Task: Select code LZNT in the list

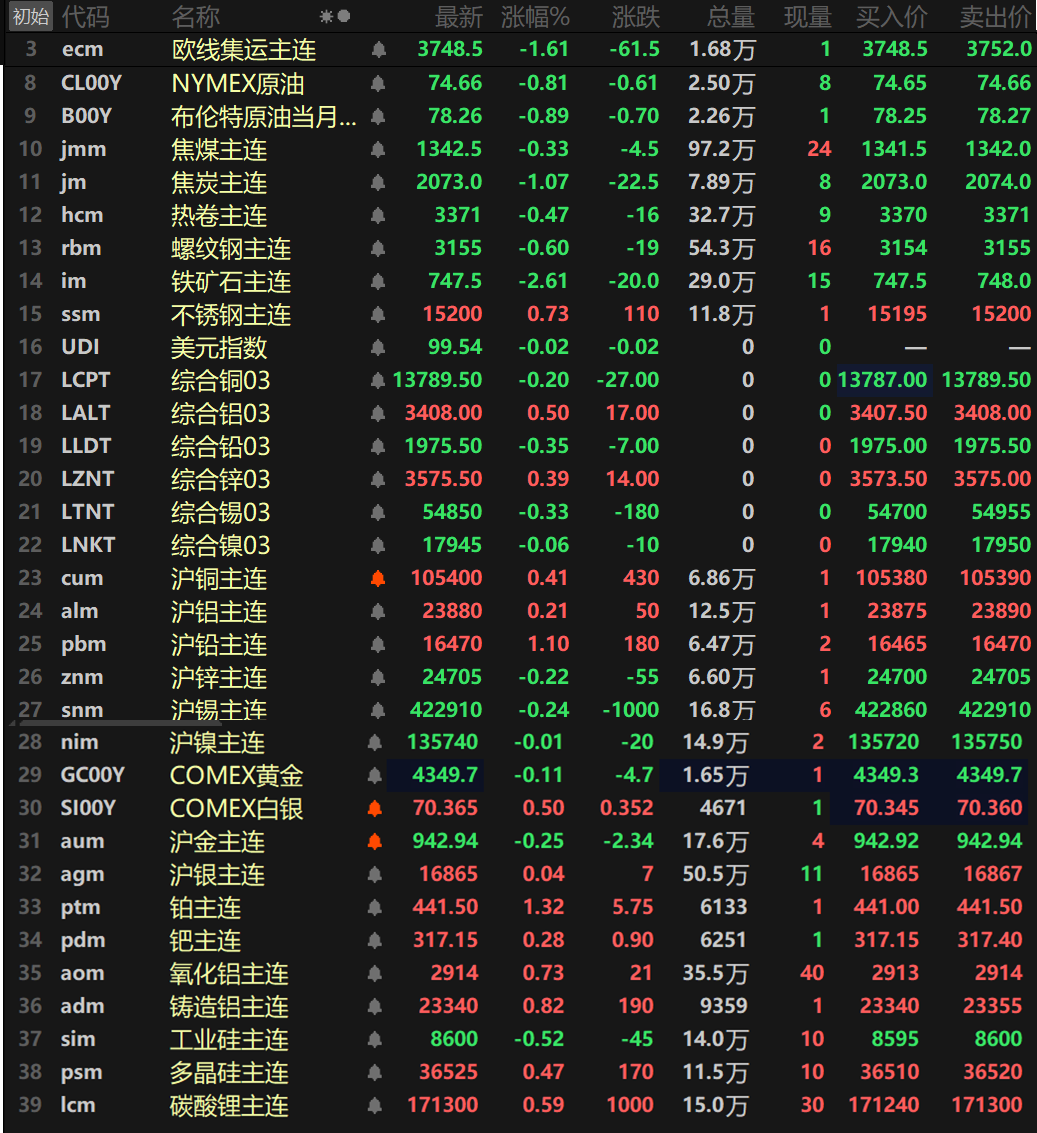Action: pyautogui.click(x=87, y=478)
